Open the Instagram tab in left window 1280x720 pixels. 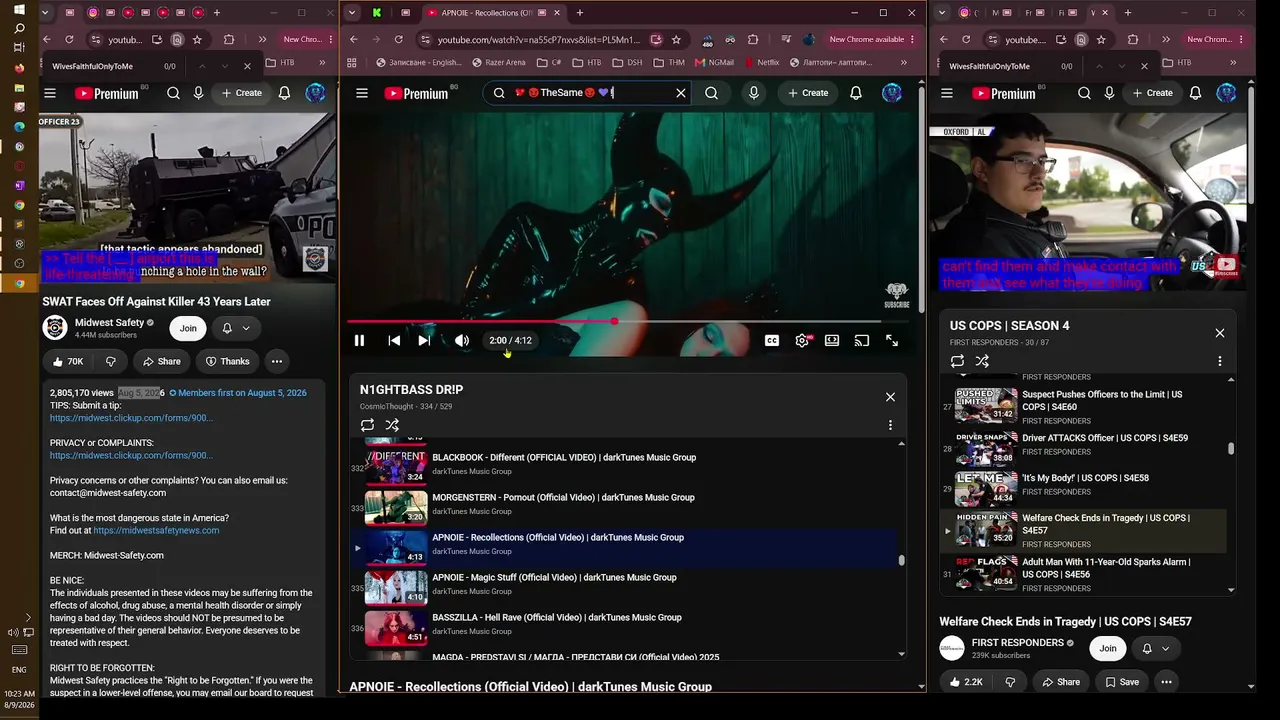tap(92, 13)
